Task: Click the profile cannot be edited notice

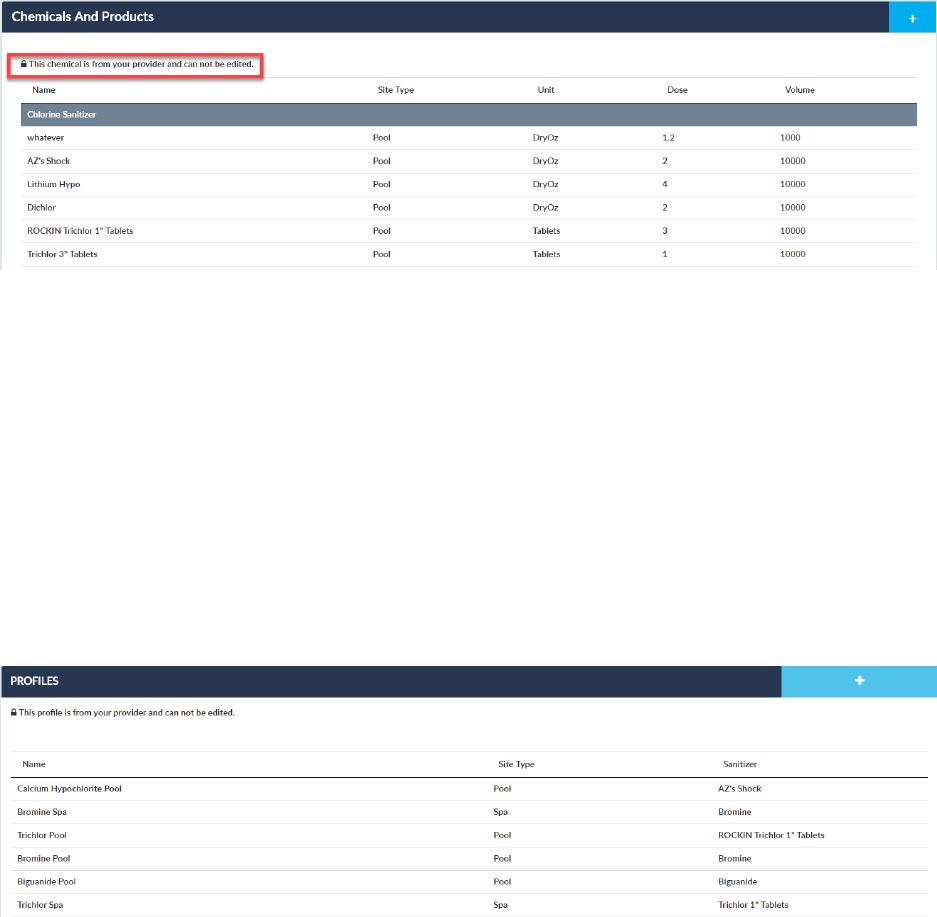Action: [127, 713]
